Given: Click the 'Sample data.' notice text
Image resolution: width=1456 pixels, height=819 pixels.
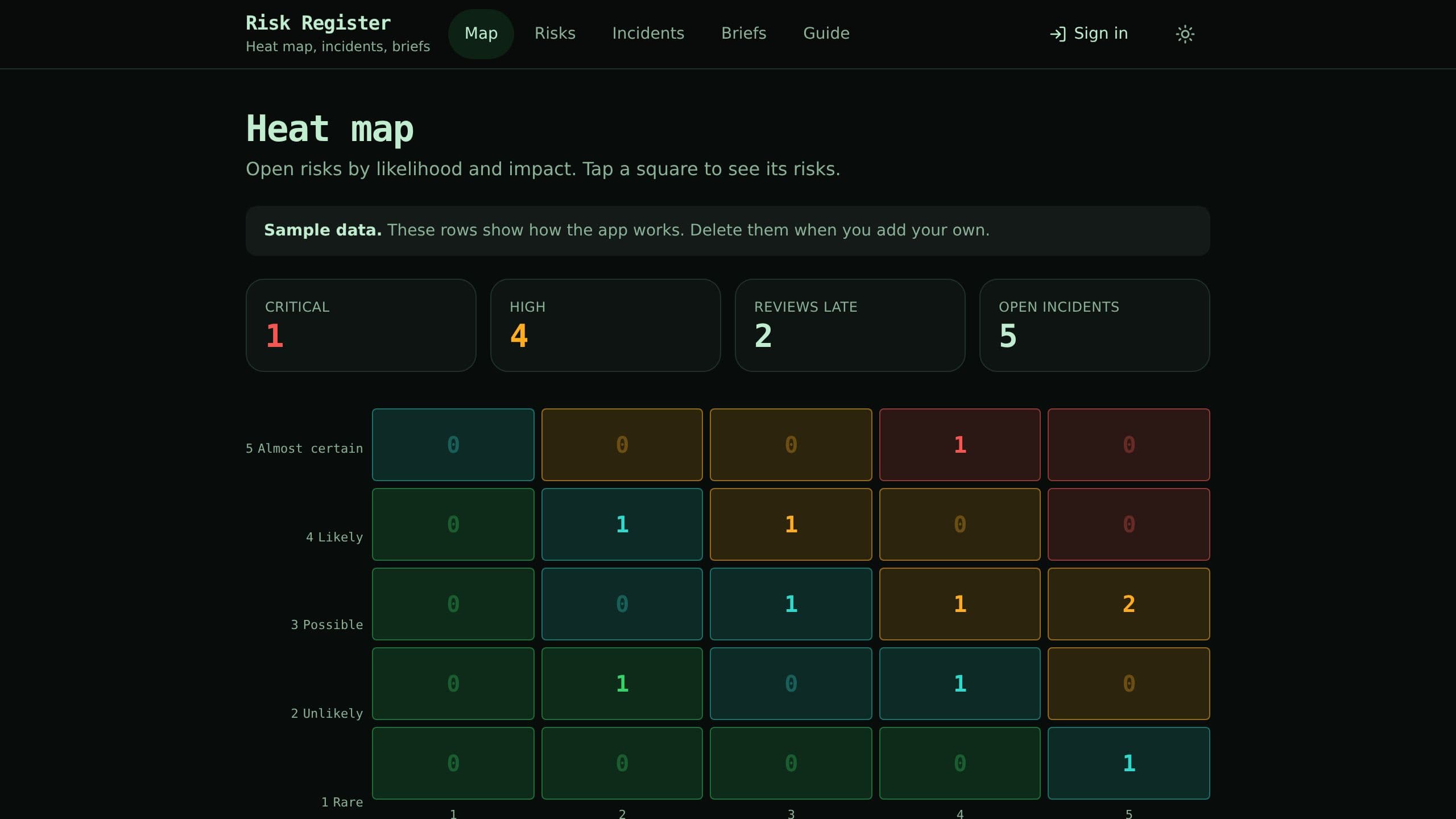Looking at the screenshot, I should click(x=322, y=230).
